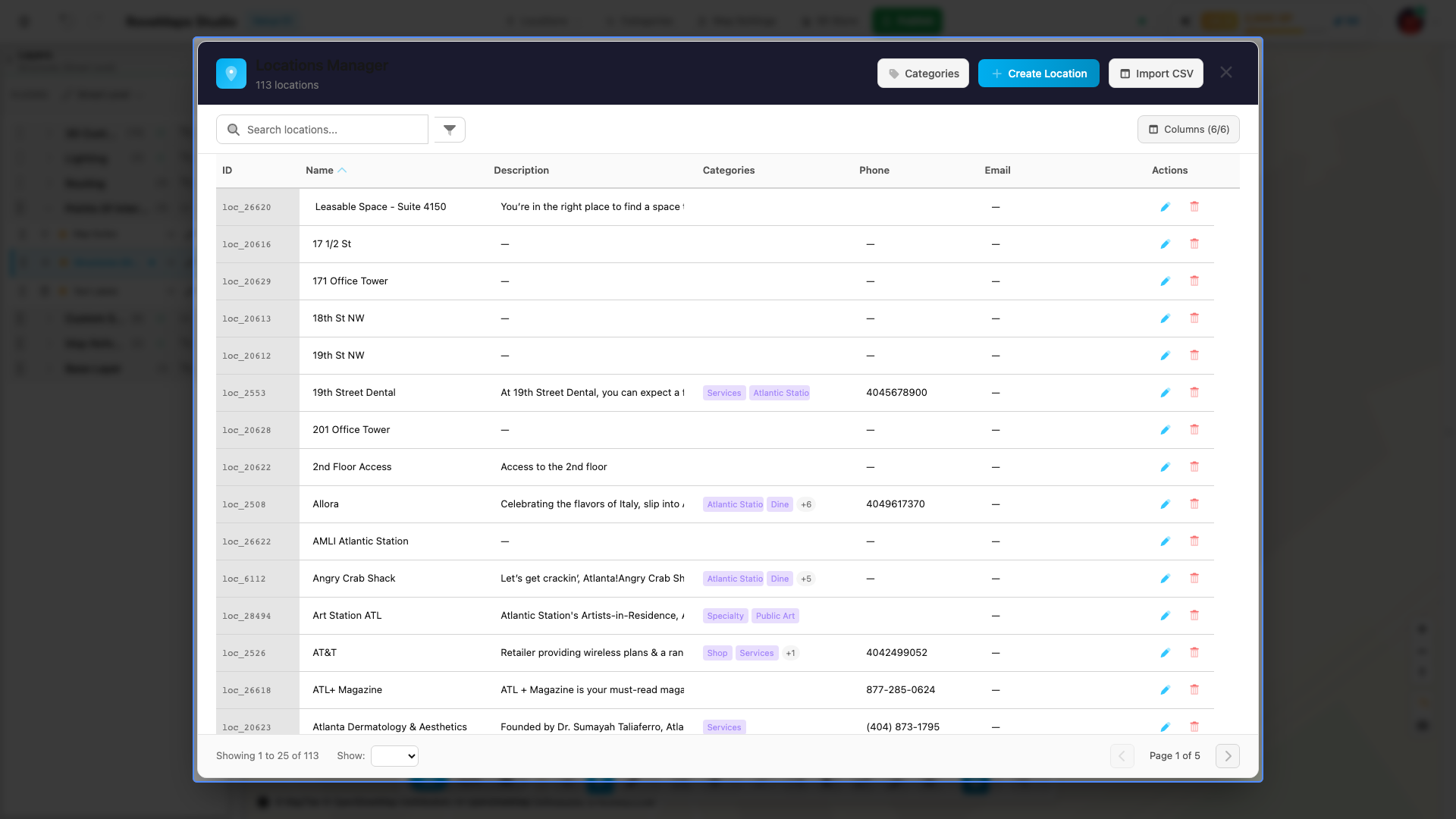
Task: Click the Specialty tag on Art Station ATL
Action: [x=726, y=616]
